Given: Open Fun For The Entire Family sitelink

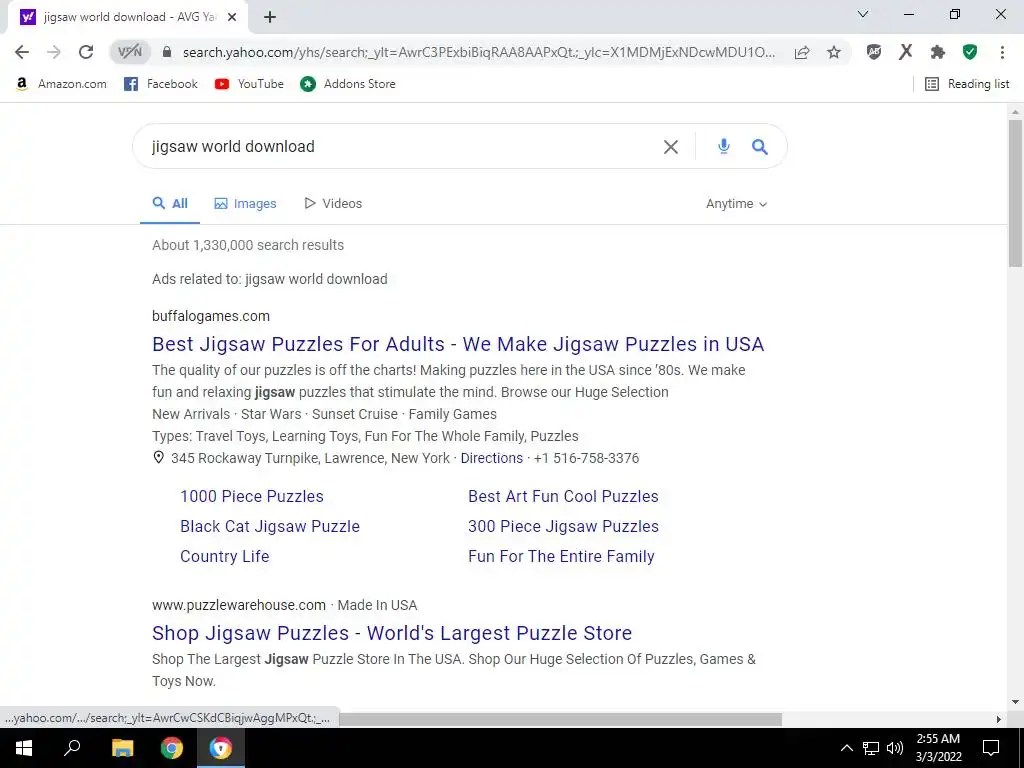Looking at the screenshot, I should tap(561, 556).
